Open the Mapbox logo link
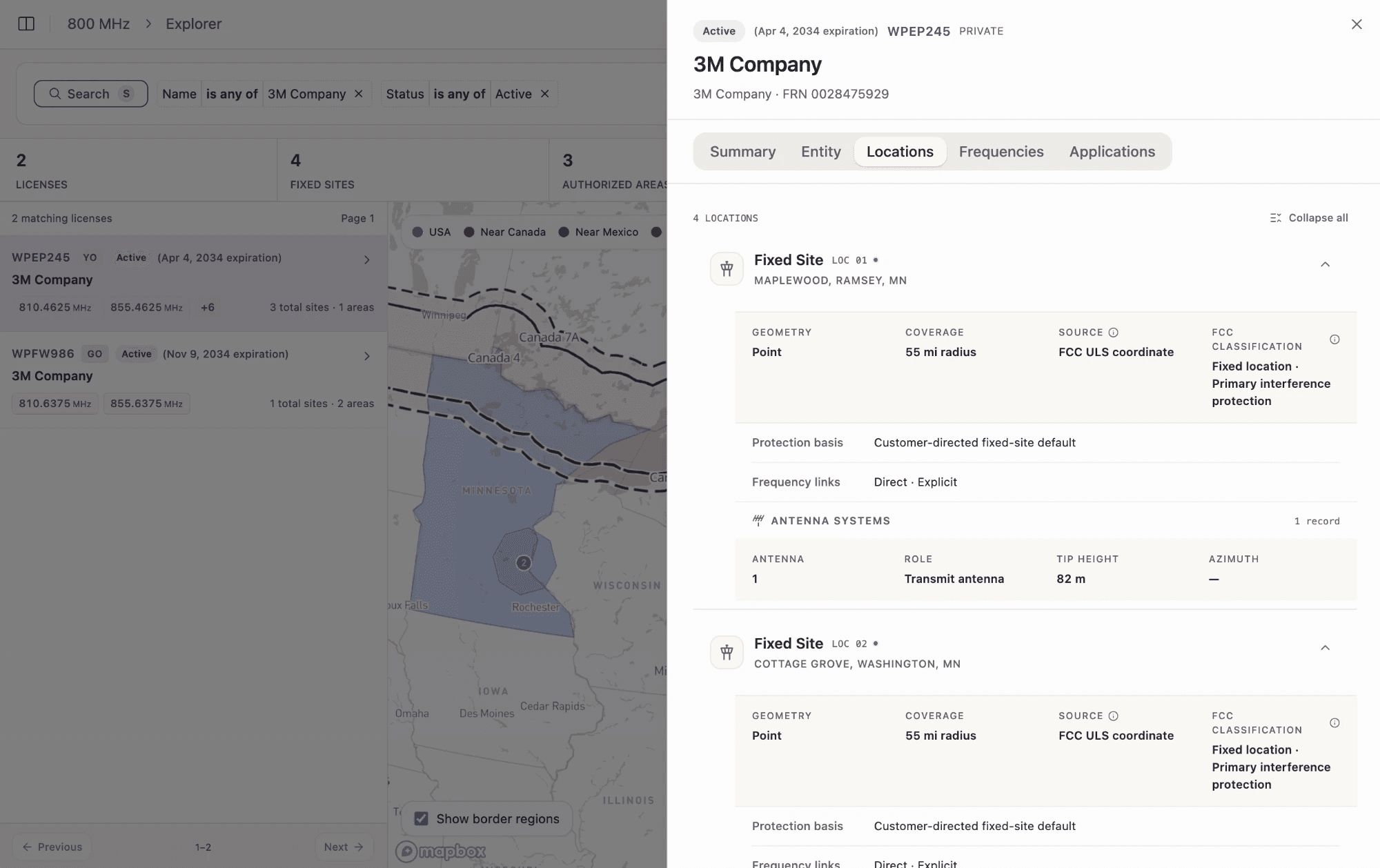 tap(441, 851)
